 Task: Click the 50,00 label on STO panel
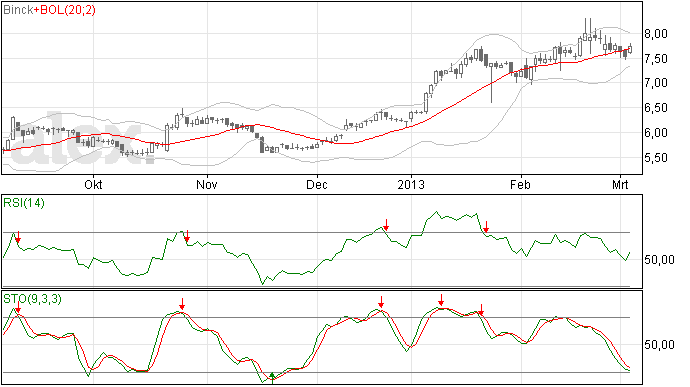pos(659,345)
